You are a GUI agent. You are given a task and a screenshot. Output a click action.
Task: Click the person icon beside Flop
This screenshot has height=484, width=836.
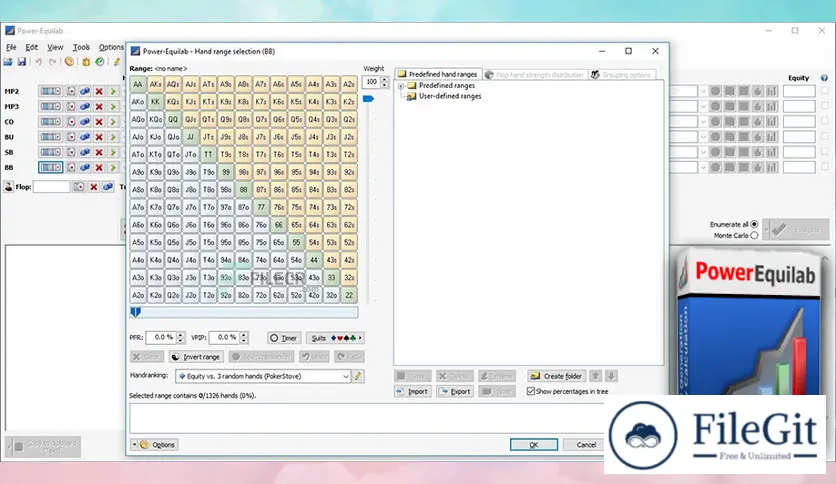pyautogui.click(x=9, y=187)
